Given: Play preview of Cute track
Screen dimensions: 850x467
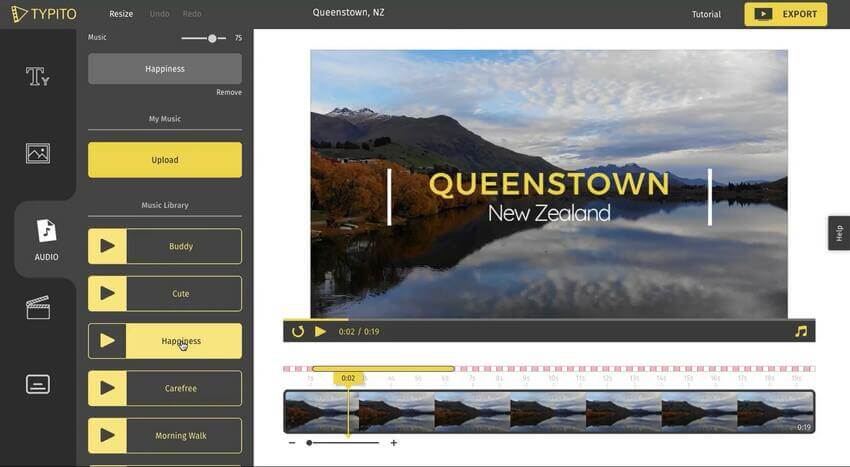Looking at the screenshot, I should click(x=107, y=293).
